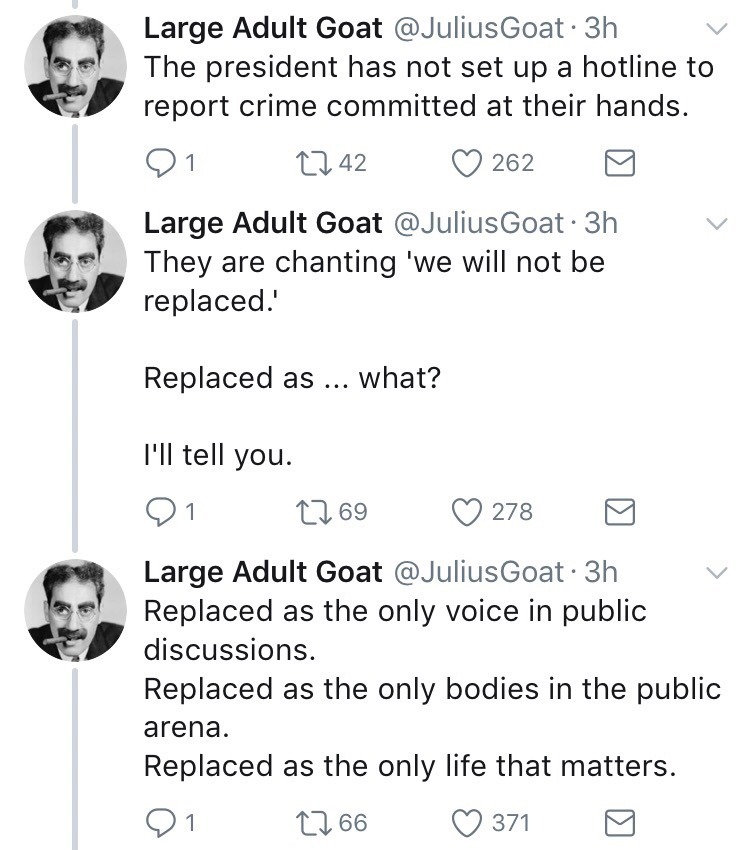
Task: Like the tweet with 371 likes
Action: pyautogui.click(x=468, y=823)
